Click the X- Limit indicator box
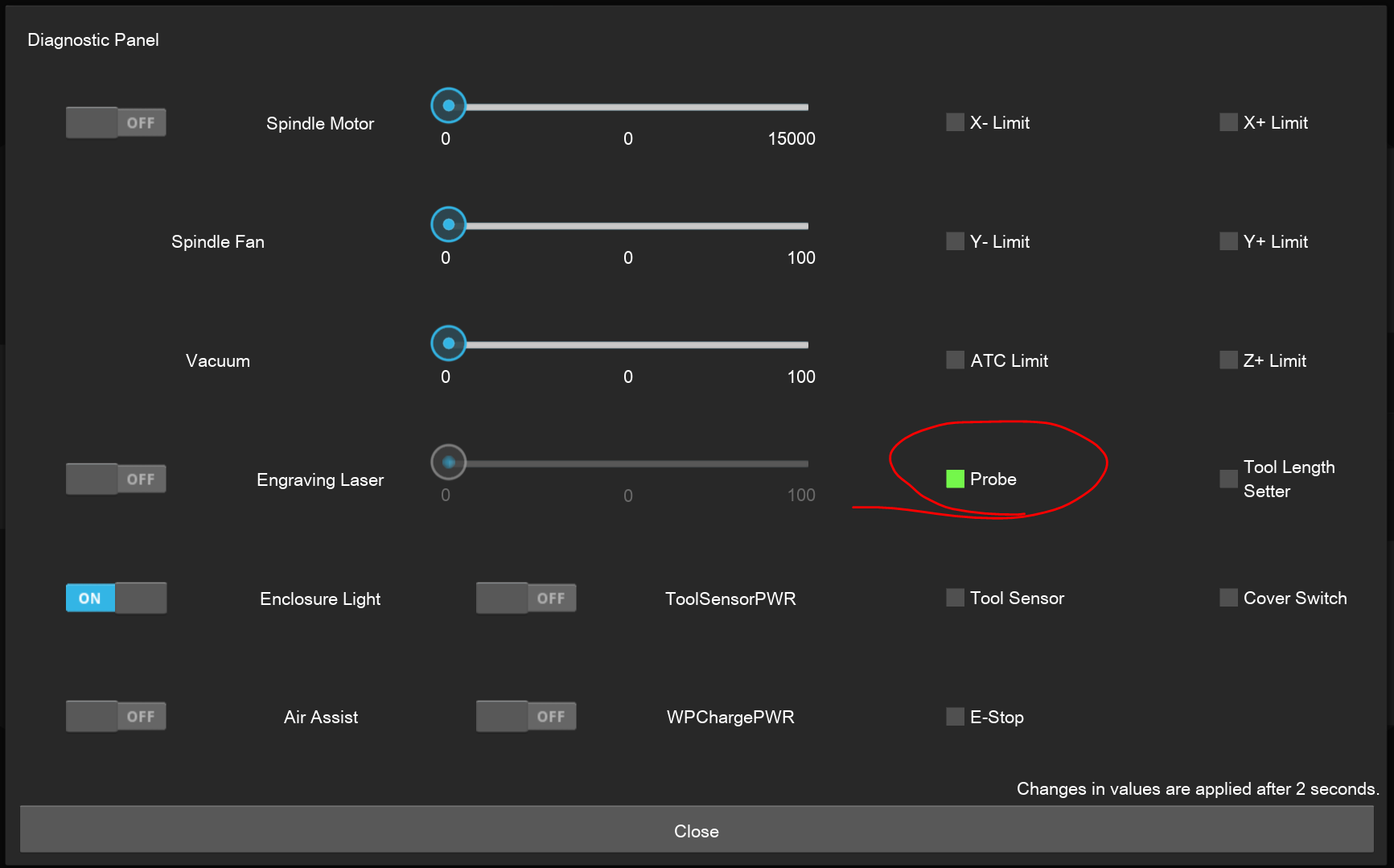The width and height of the screenshot is (1394, 868). [955, 122]
